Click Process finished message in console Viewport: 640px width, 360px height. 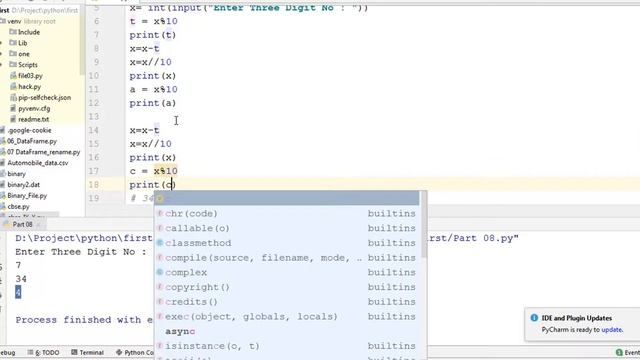[84, 320]
